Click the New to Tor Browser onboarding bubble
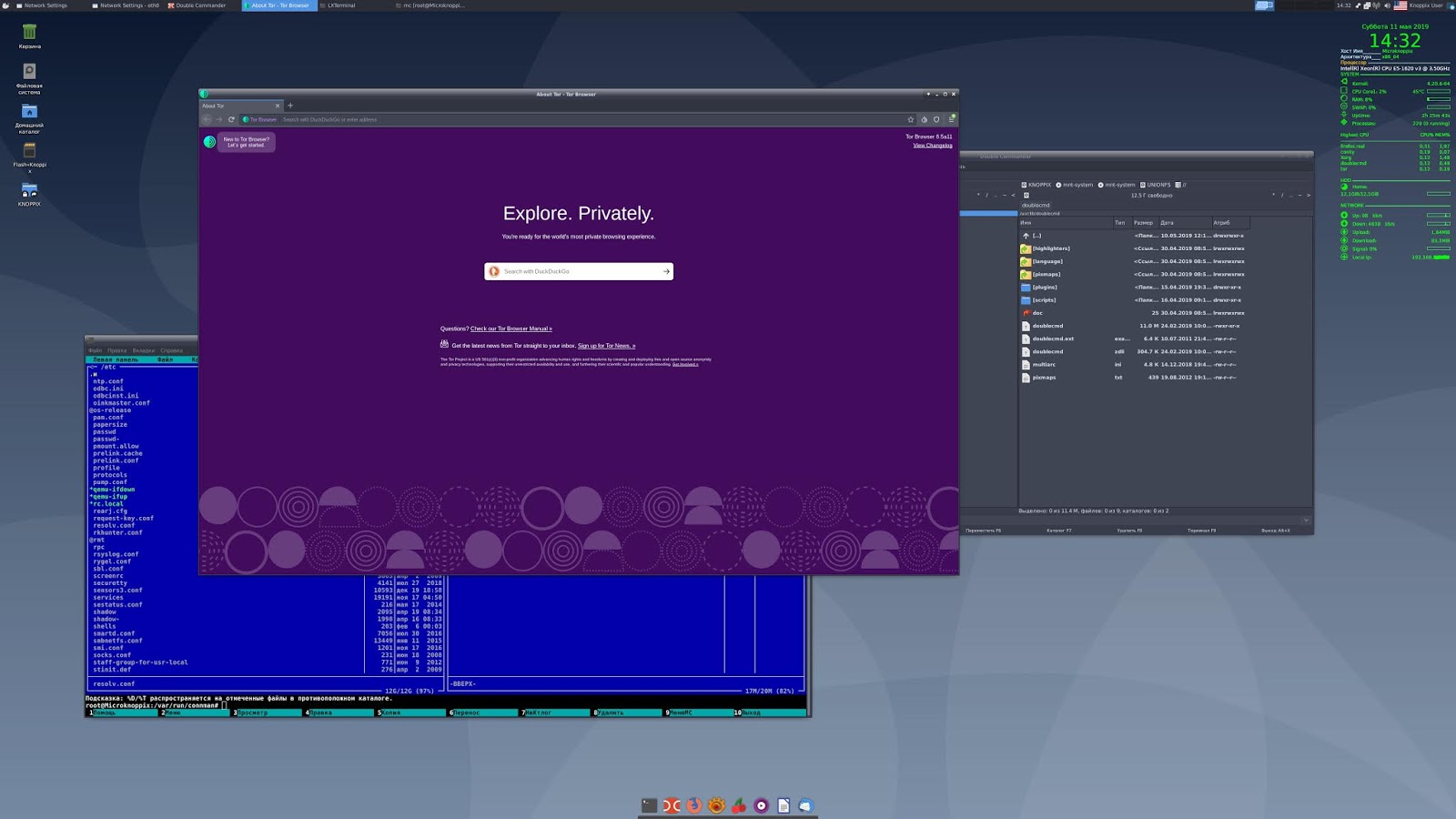 247,142
